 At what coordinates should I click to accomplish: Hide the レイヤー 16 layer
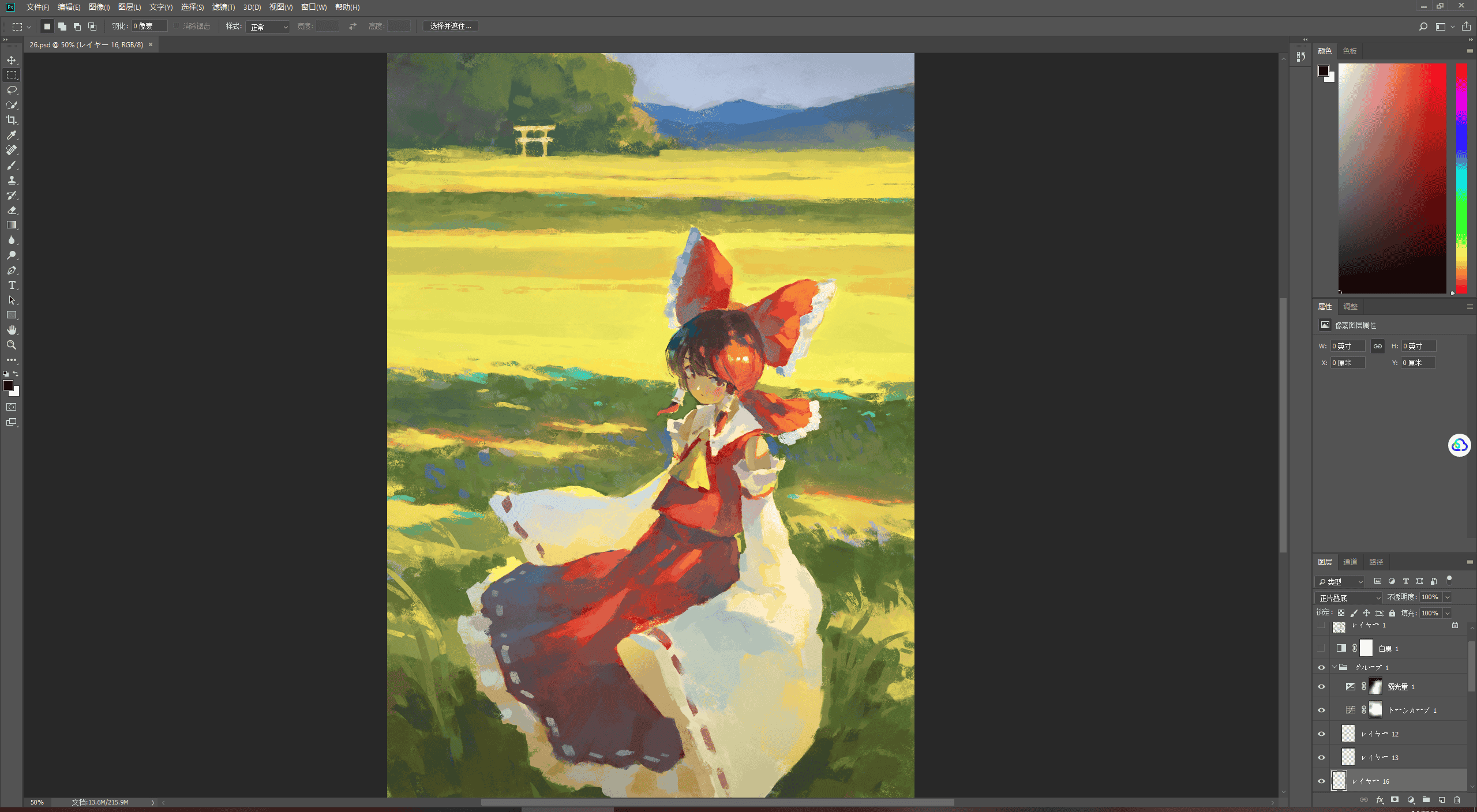click(x=1321, y=781)
